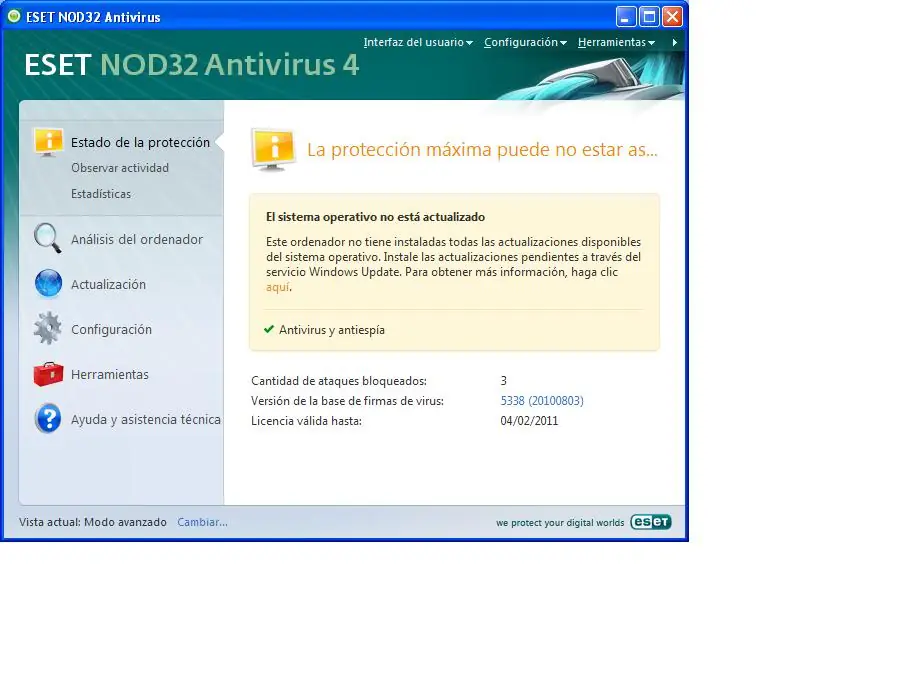Click the gear icon for Configuración
This screenshot has height=700, width=900.
coord(48,328)
